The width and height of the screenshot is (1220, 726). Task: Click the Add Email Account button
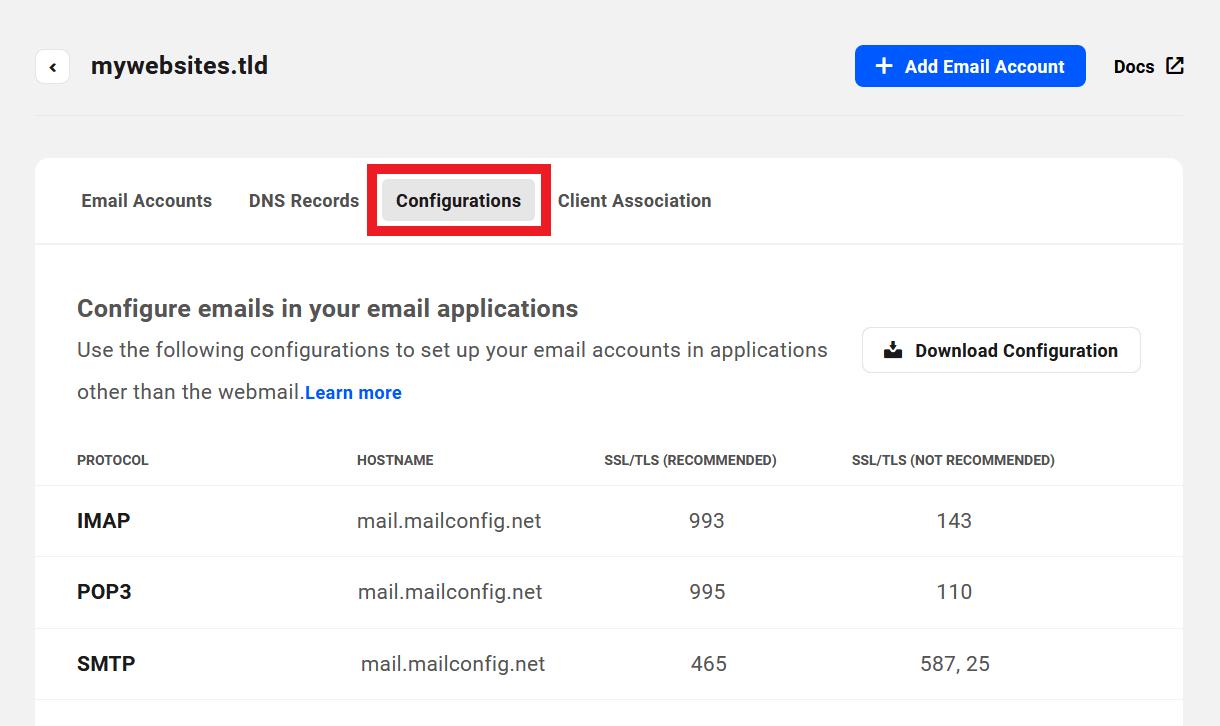tap(969, 66)
